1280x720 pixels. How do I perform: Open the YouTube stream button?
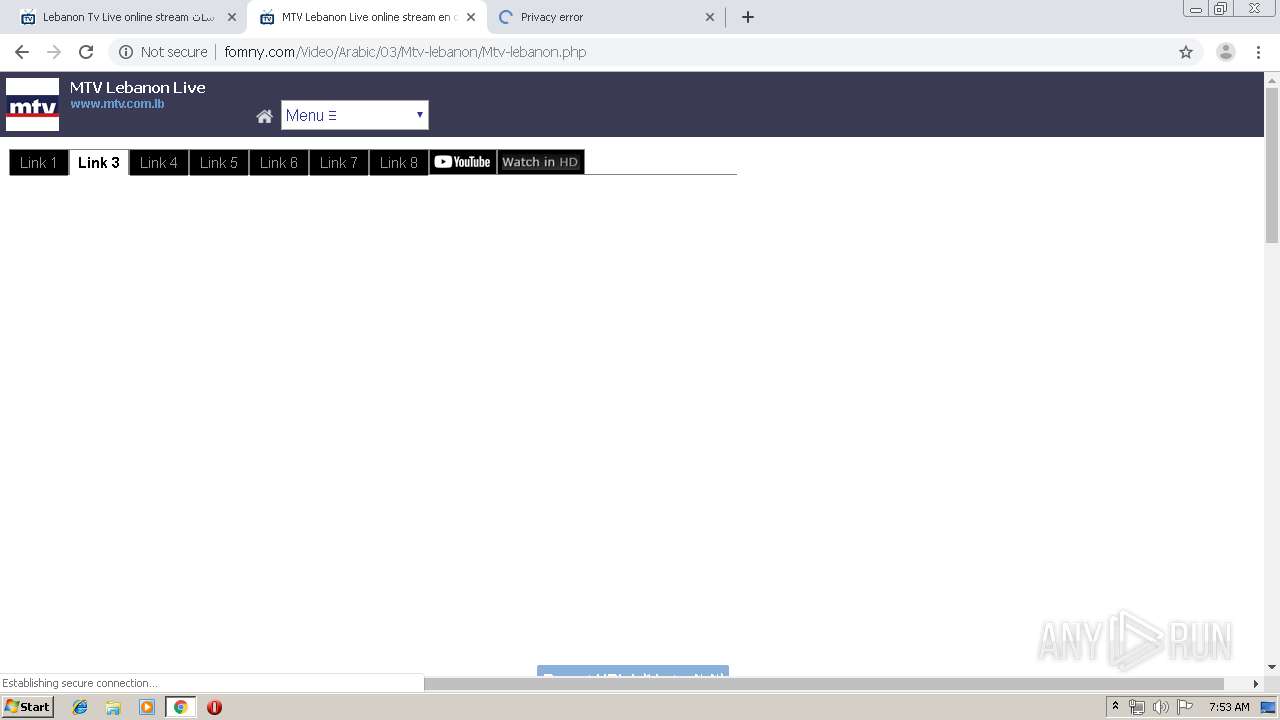tap(463, 162)
